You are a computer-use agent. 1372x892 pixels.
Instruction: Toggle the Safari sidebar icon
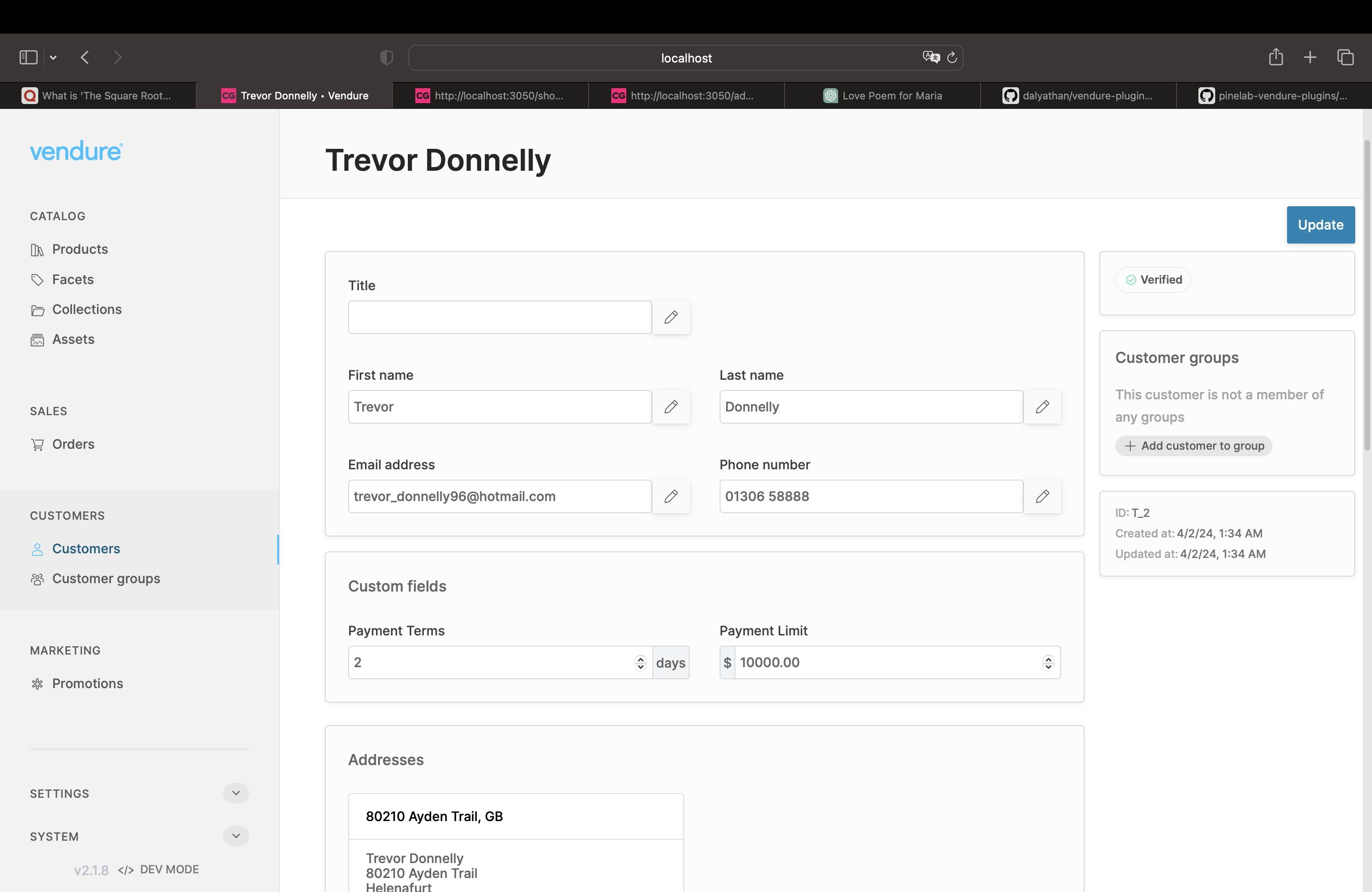pos(28,58)
